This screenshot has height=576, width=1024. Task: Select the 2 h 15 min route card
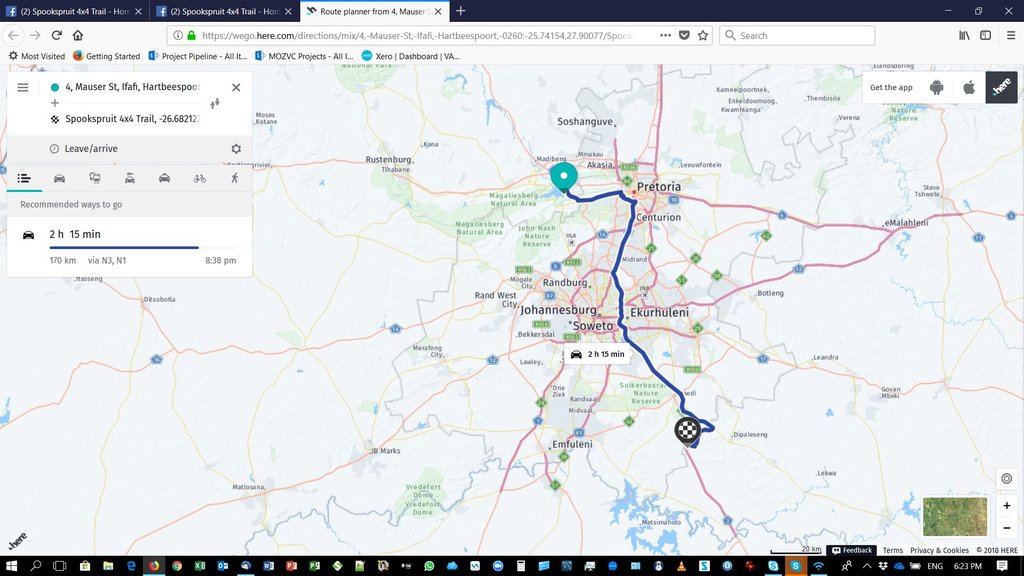click(129, 246)
